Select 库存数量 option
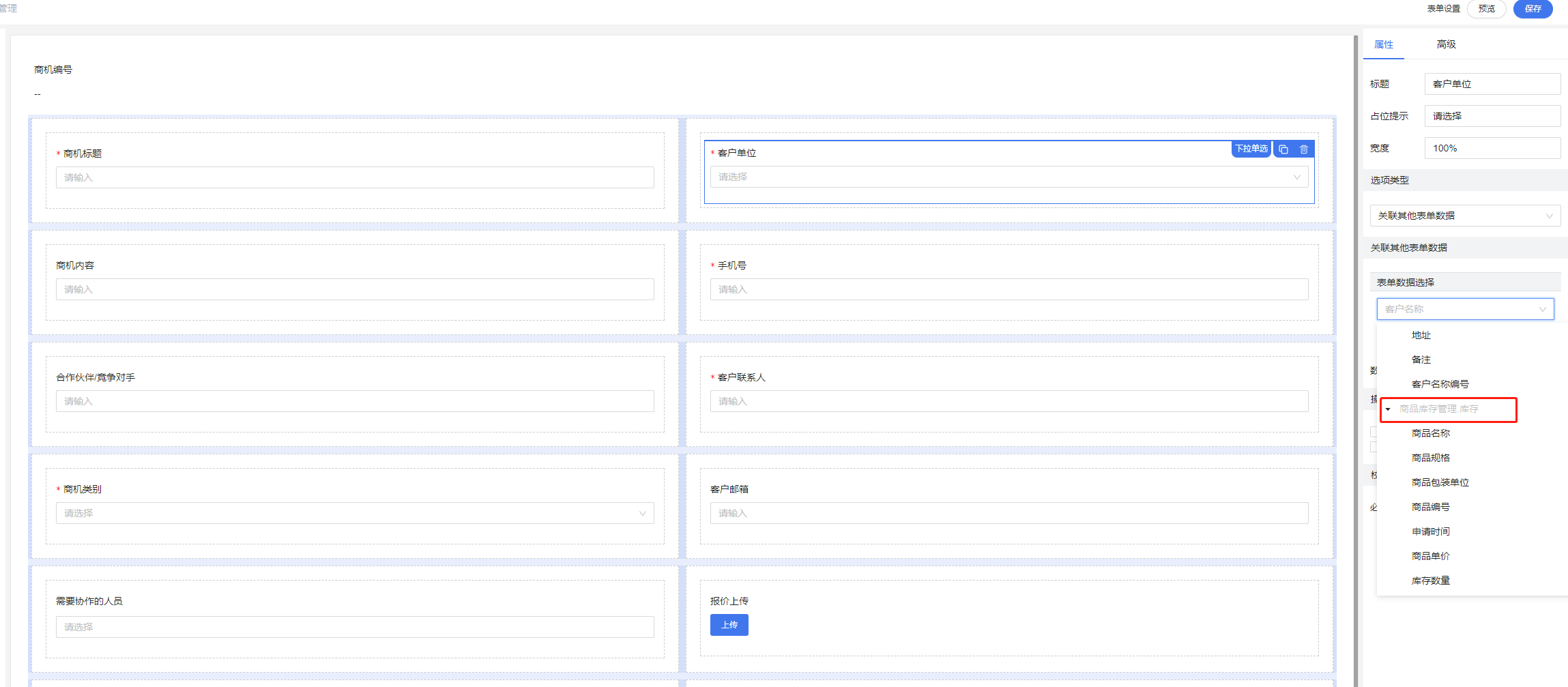This screenshot has width=1568, height=687. click(1431, 581)
